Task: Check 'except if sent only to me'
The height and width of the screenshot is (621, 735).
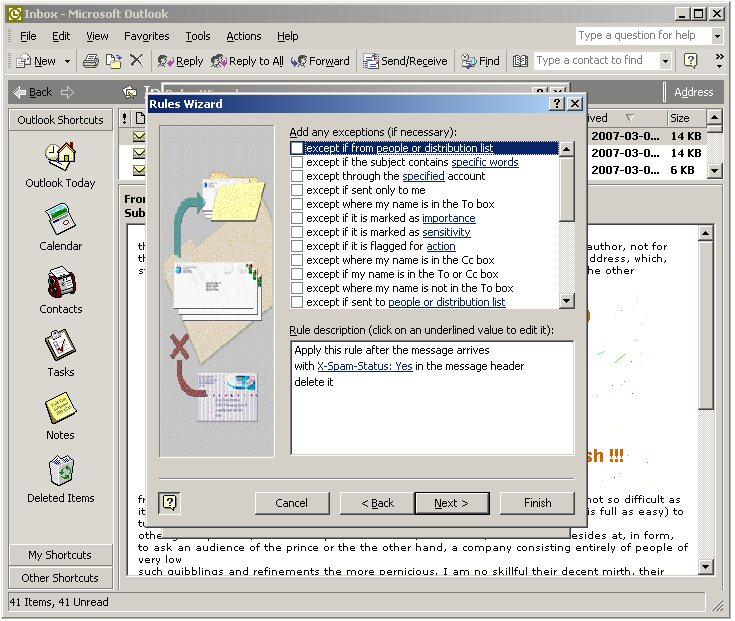Action: (297, 190)
